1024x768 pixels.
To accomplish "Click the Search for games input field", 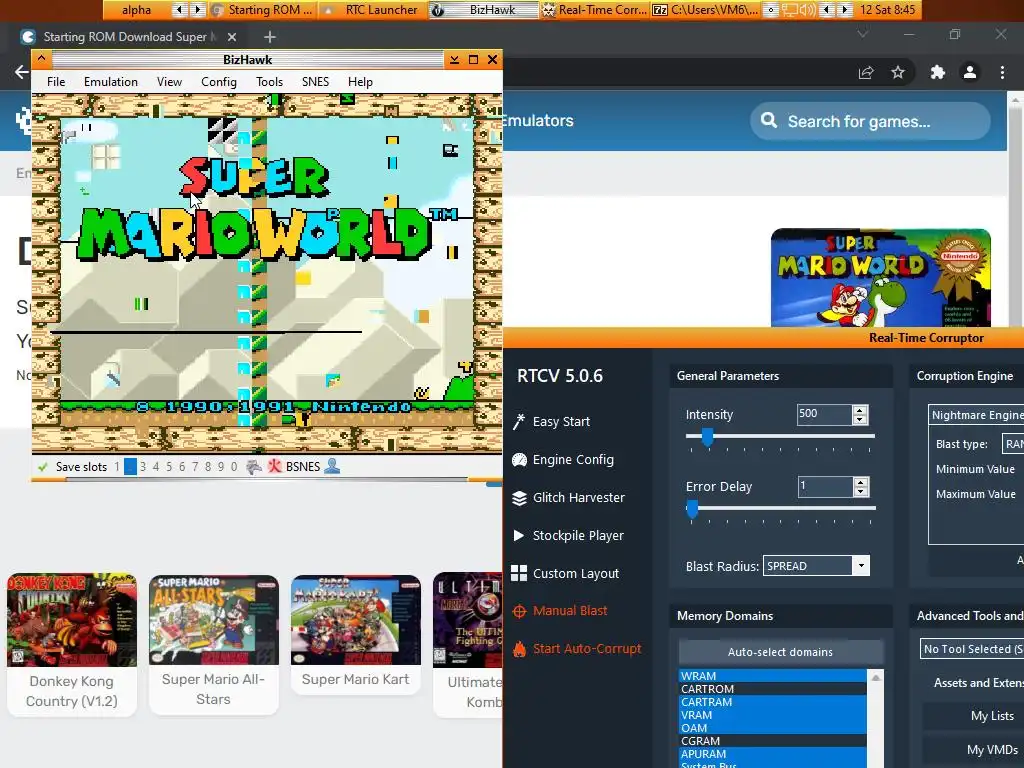I will click(x=871, y=121).
